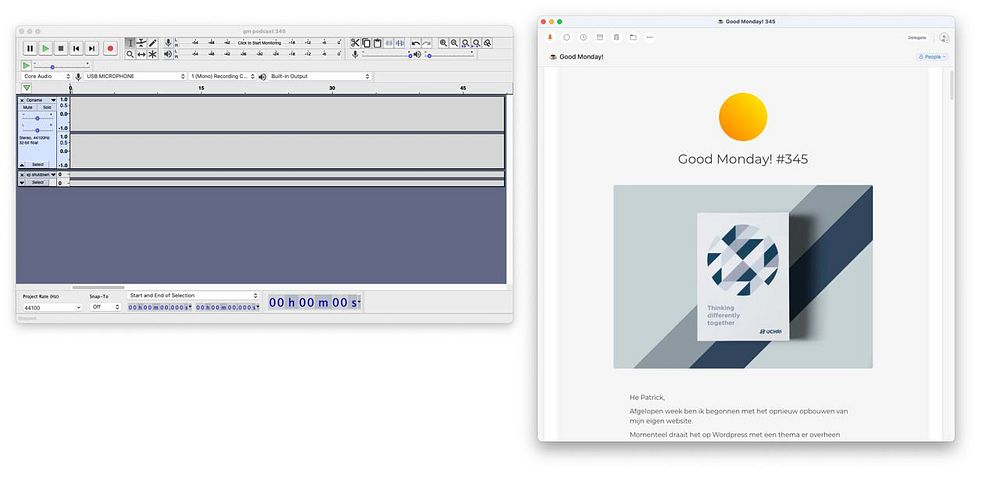Click the Play-at-Speed green button
This screenshot has height=479, width=1000.
(x=26, y=65)
